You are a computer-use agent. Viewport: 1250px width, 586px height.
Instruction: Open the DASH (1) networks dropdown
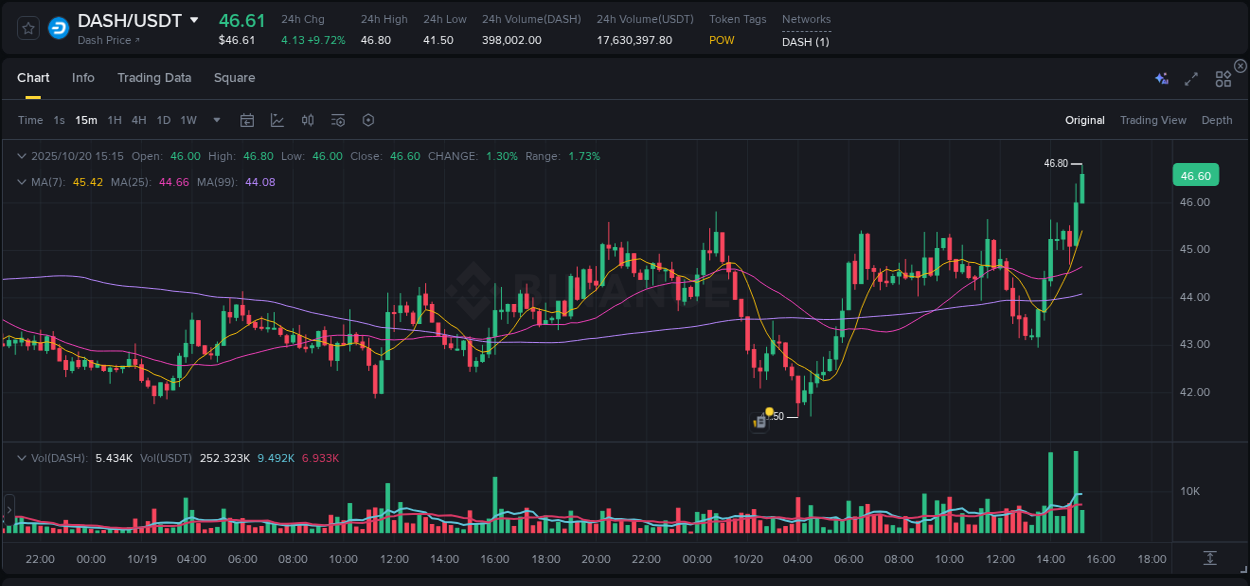tap(805, 43)
